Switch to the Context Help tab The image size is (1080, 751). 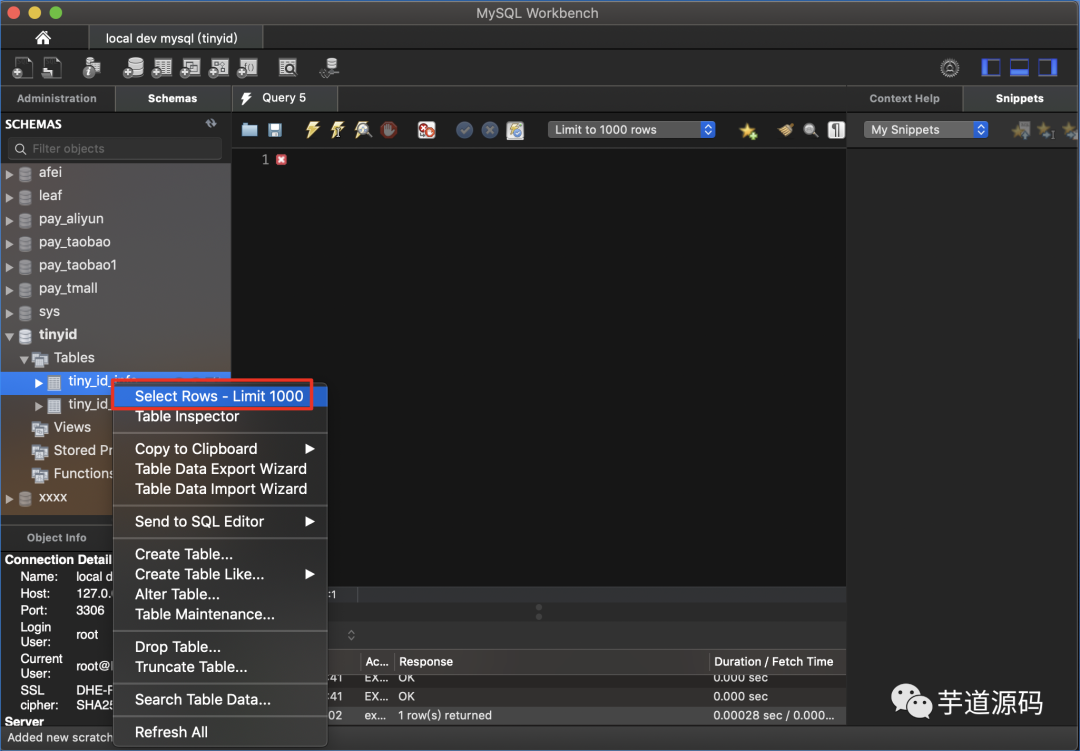tap(904, 99)
